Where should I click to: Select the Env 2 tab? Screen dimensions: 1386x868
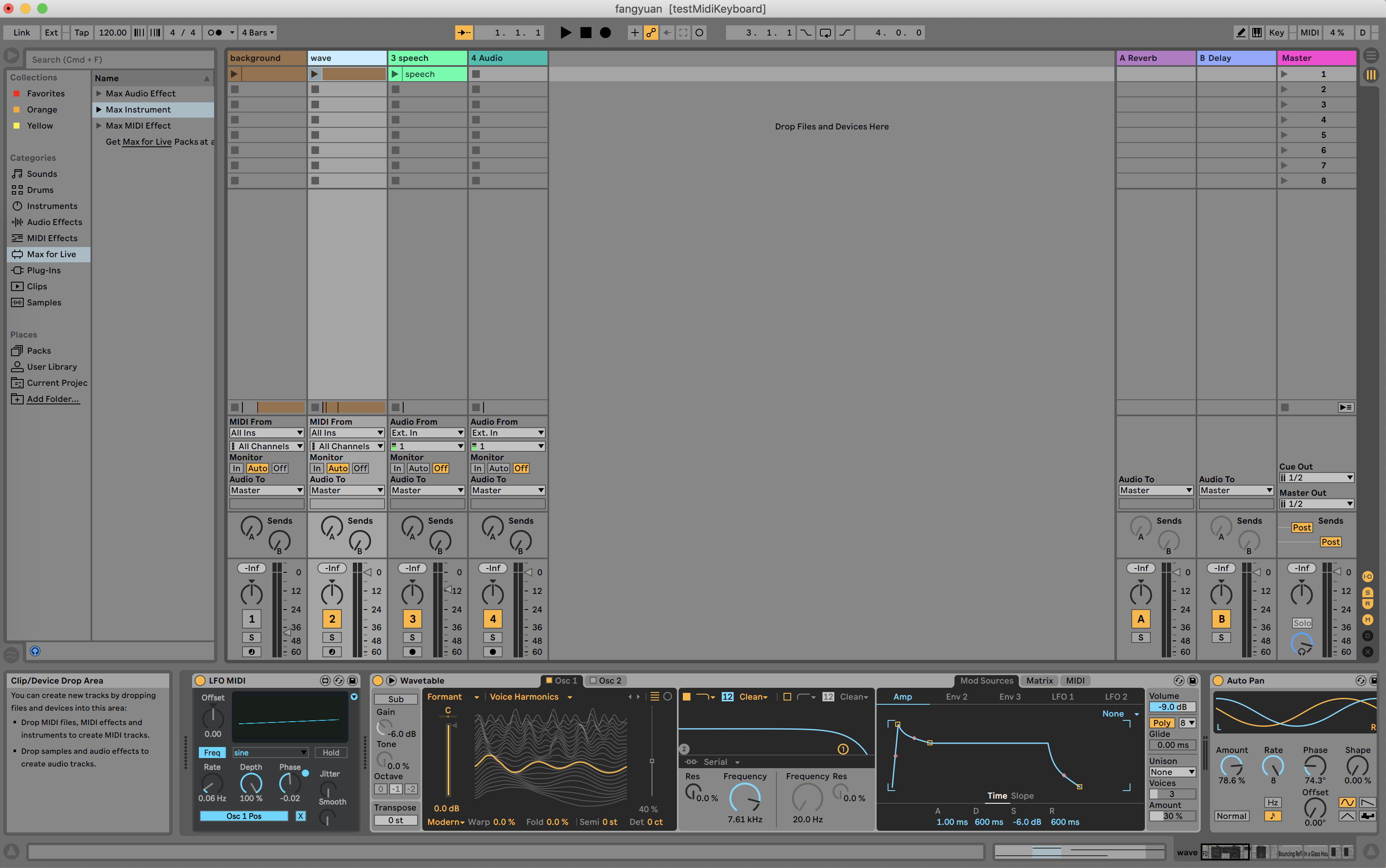point(956,697)
